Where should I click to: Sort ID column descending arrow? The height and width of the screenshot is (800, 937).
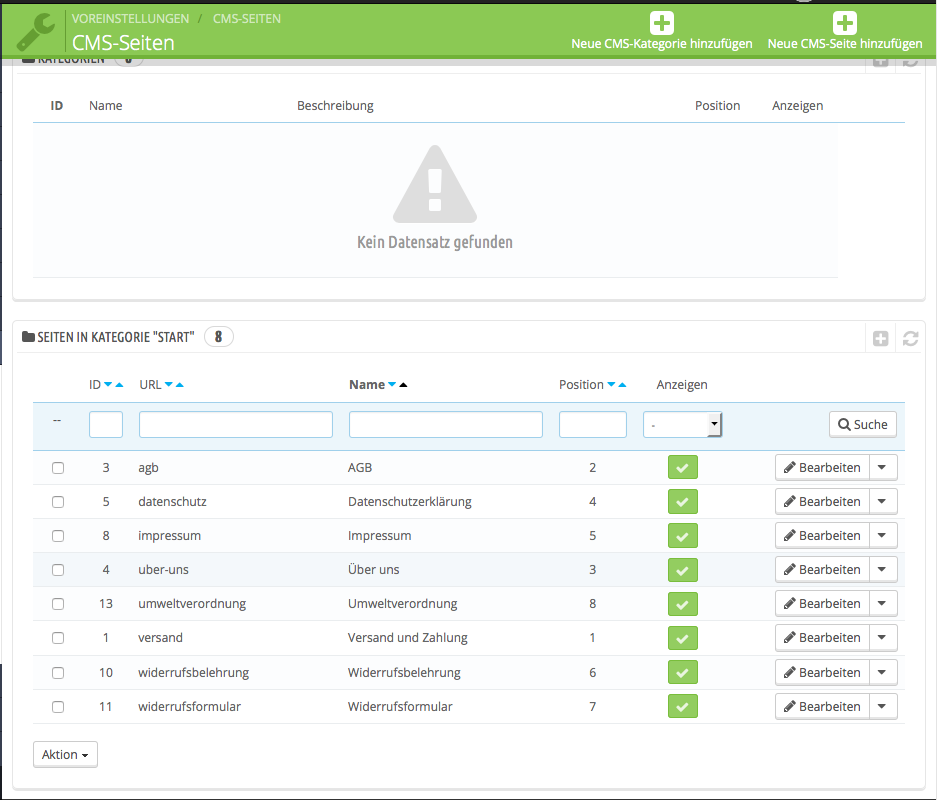(108, 385)
